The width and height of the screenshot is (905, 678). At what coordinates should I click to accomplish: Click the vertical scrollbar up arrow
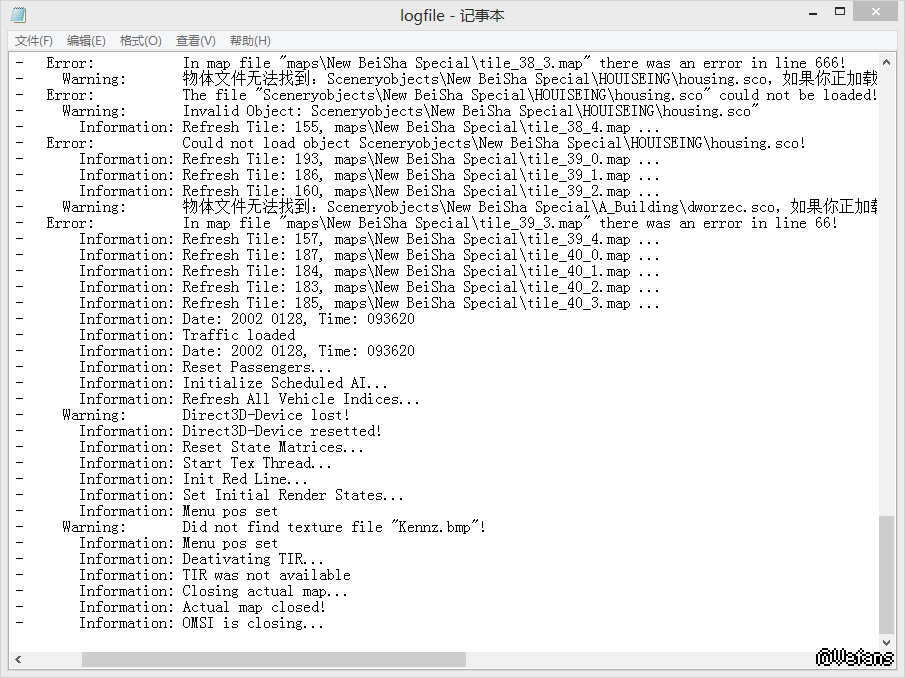pyautogui.click(x=886, y=62)
